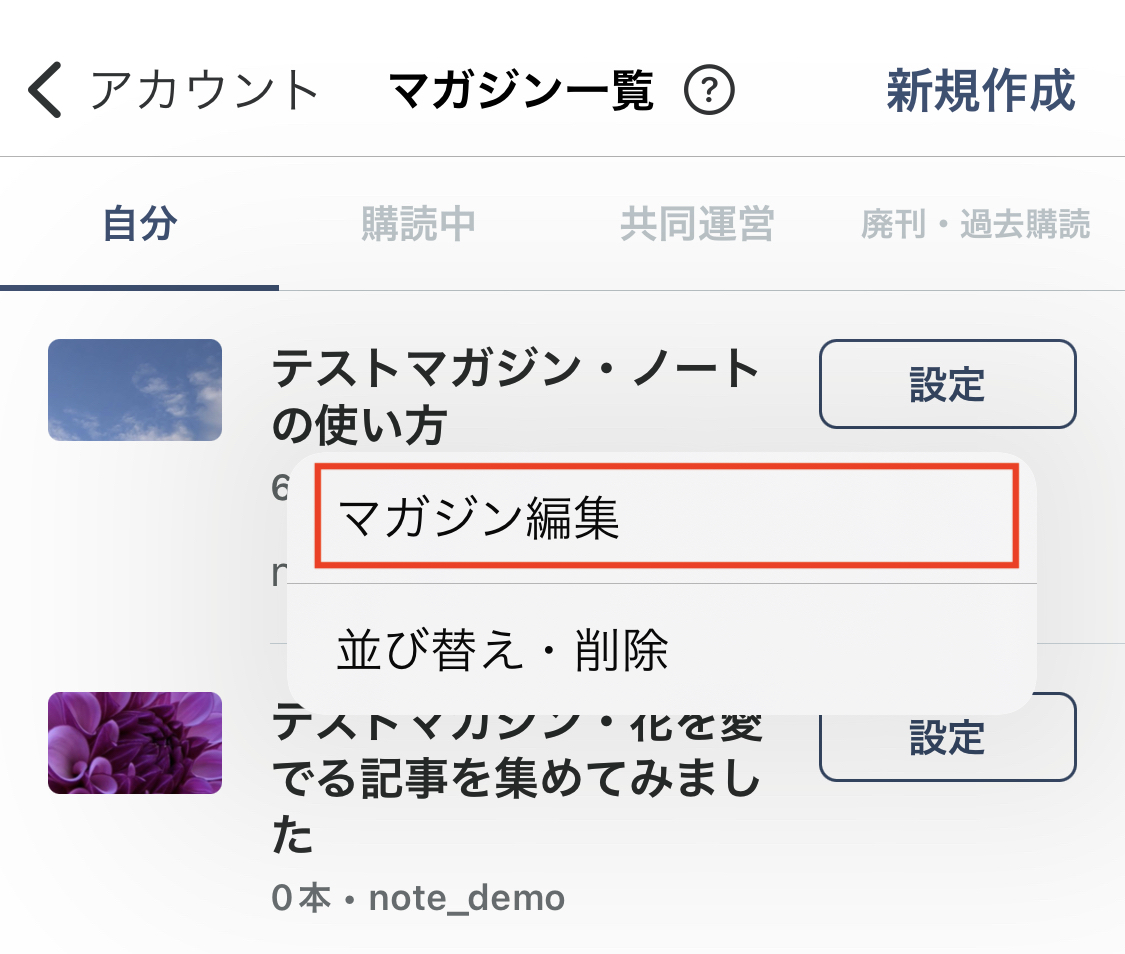Viewport: 1125px width, 954px height.
Task: Open the help question mark icon
Action: click(709, 90)
